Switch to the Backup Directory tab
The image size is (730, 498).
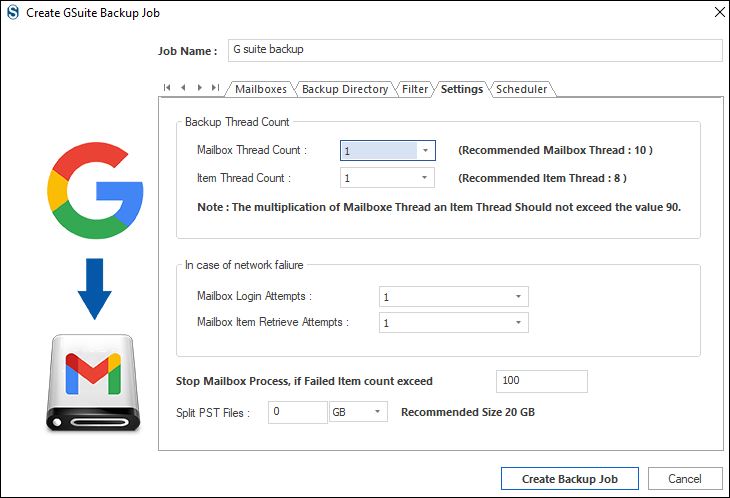tap(345, 89)
